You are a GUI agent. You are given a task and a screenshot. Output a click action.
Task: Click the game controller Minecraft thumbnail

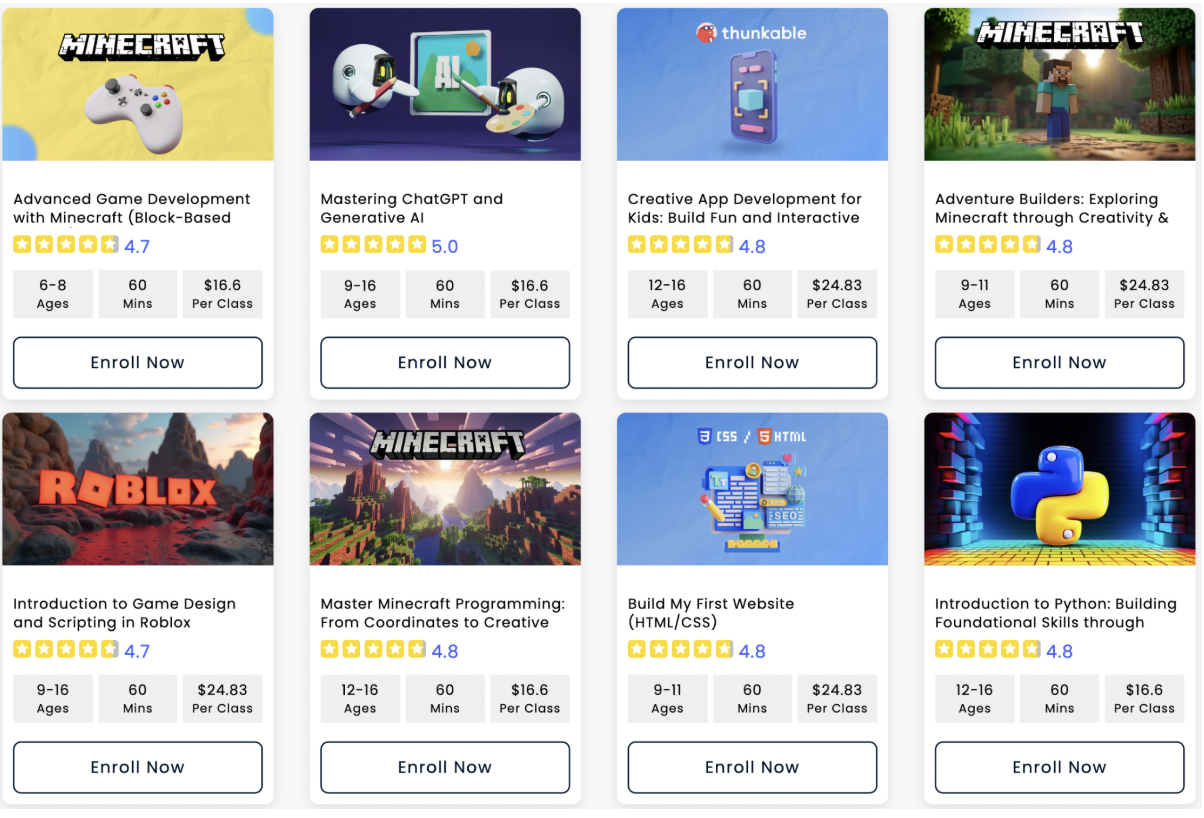click(138, 84)
